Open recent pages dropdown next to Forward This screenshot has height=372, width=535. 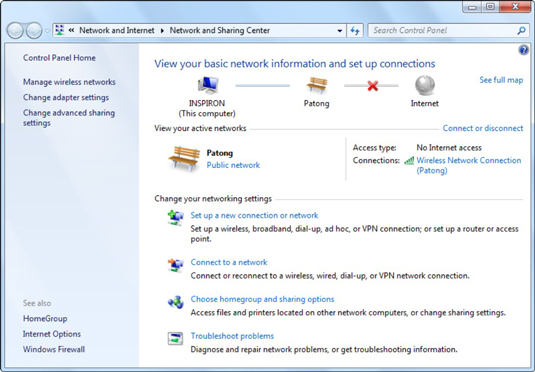[x=47, y=31]
